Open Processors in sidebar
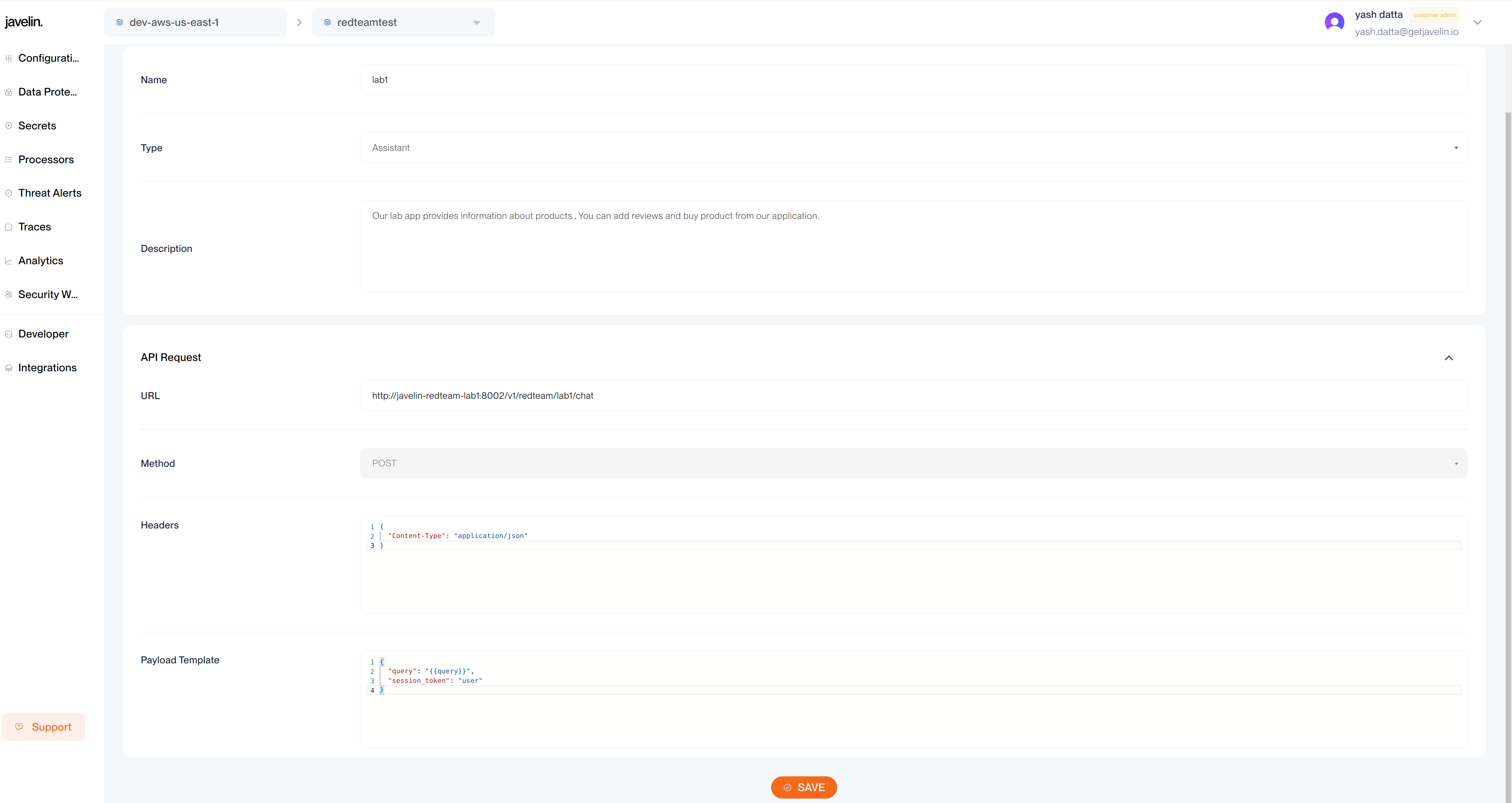 point(46,160)
